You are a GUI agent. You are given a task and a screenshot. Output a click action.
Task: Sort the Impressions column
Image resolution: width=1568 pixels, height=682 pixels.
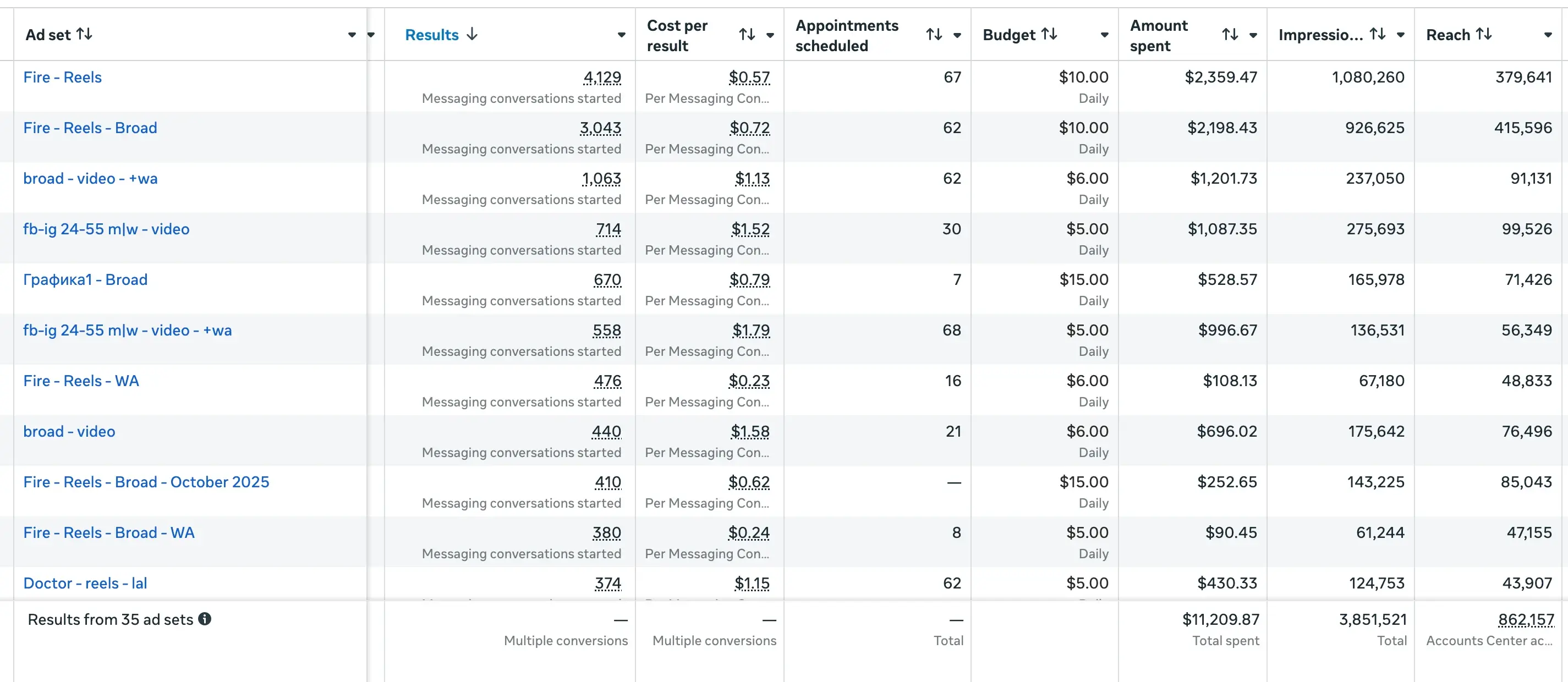point(1377,35)
